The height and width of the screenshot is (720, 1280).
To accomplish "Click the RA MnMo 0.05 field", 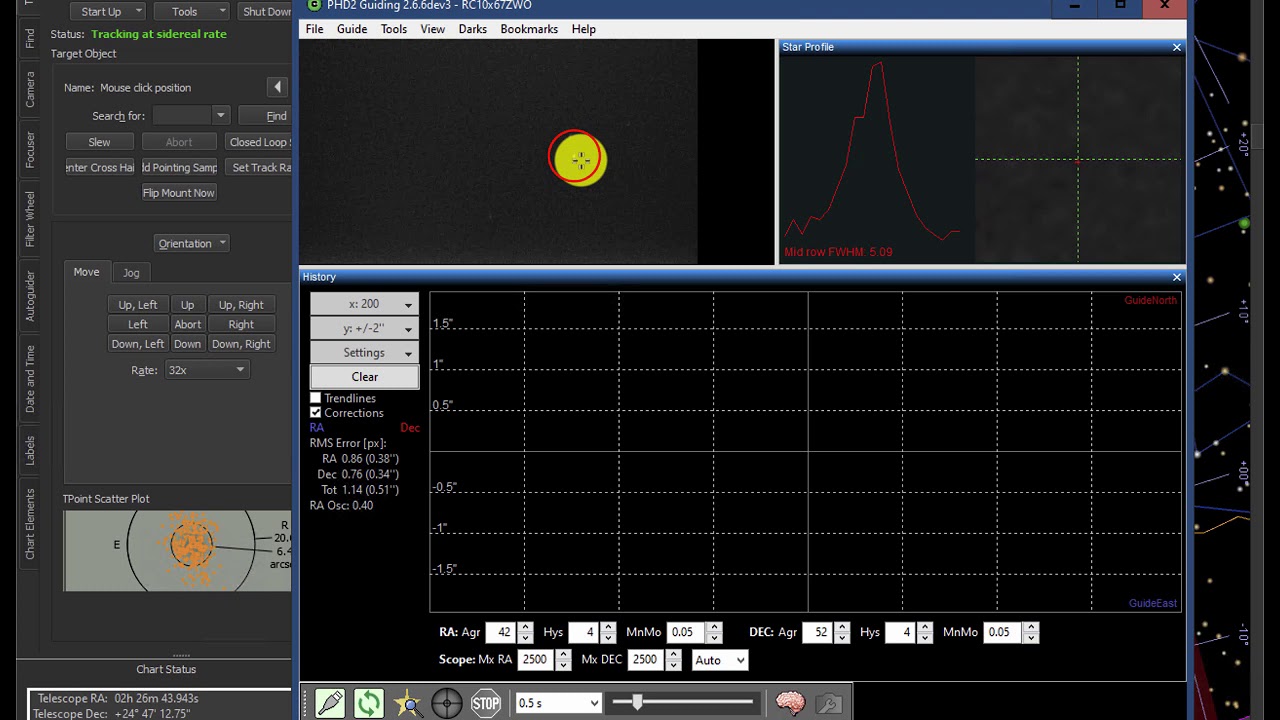I will (x=684, y=632).
